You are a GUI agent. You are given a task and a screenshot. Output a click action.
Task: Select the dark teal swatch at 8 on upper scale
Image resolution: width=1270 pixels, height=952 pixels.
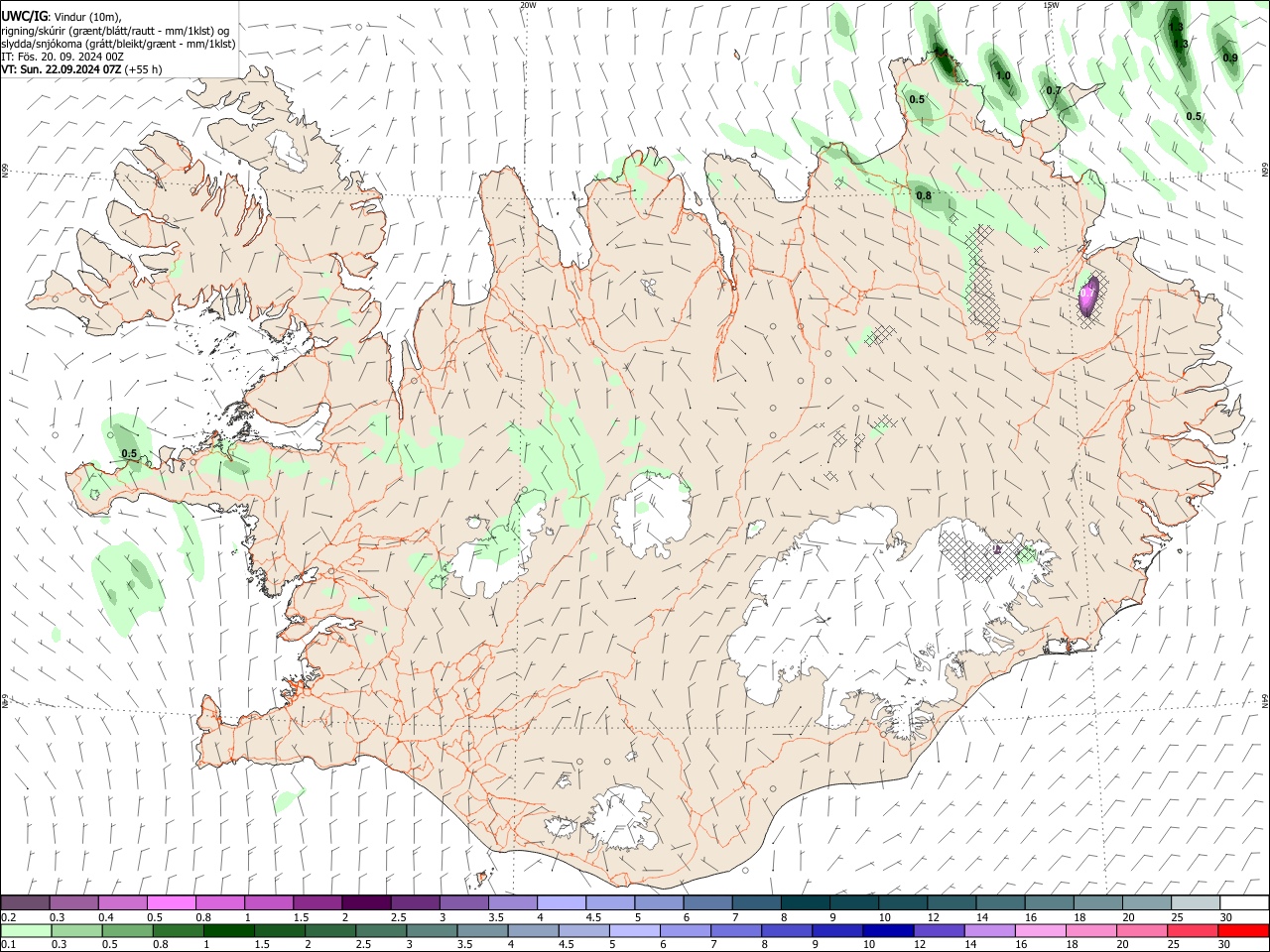805,903
